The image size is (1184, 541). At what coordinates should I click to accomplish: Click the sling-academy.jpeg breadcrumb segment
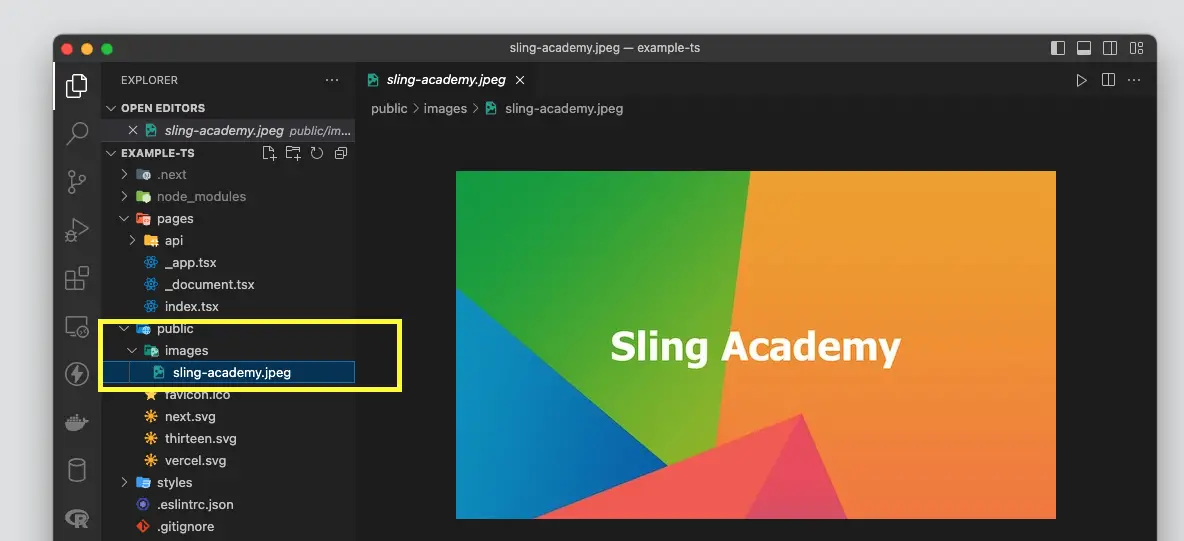point(563,109)
